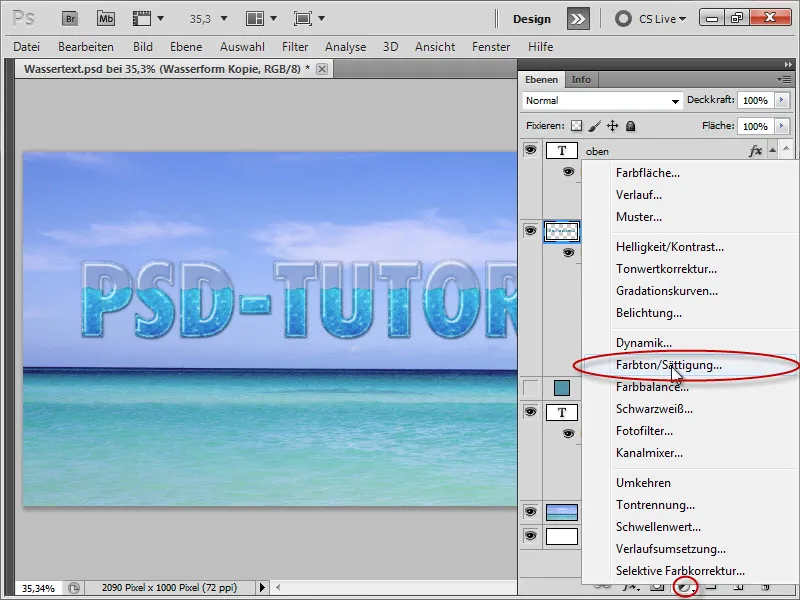The image size is (800, 600).
Task: Click the lock image pixels brush icon
Action: [594, 127]
